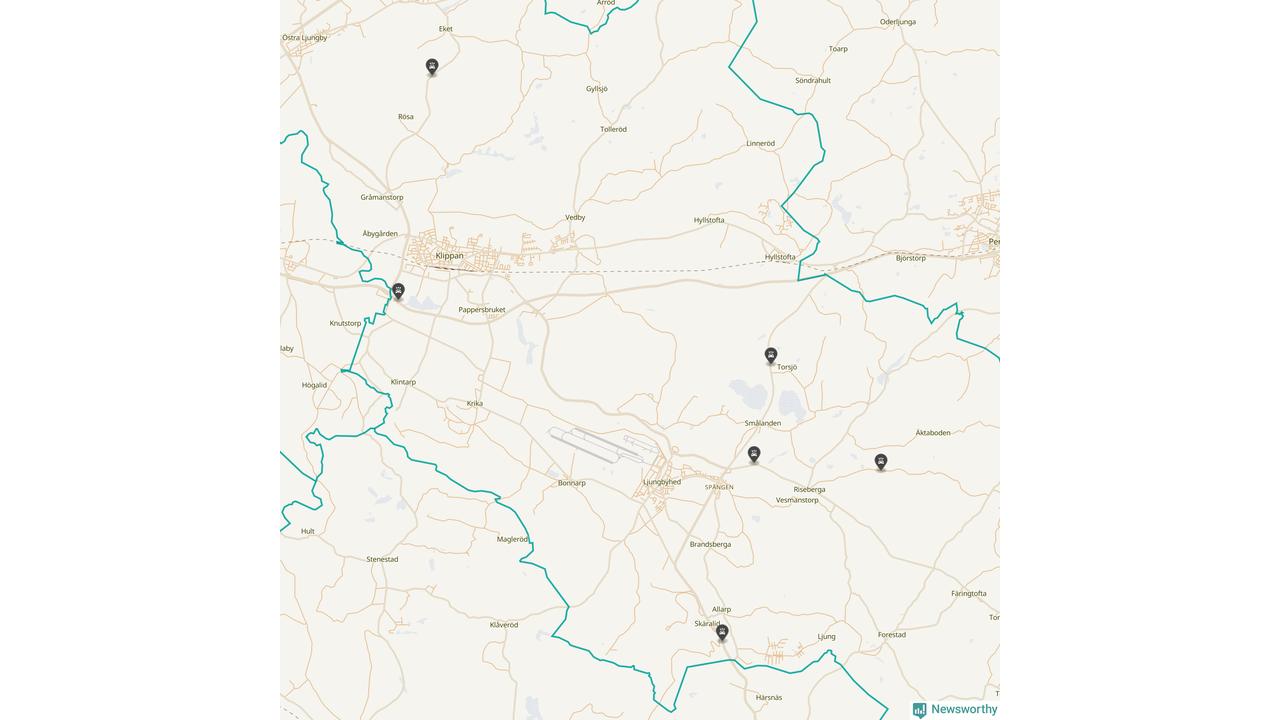Click the Newsworthy logo icon
The width and height of the screenshot is (1280, 720).
(x=919, y=710)
